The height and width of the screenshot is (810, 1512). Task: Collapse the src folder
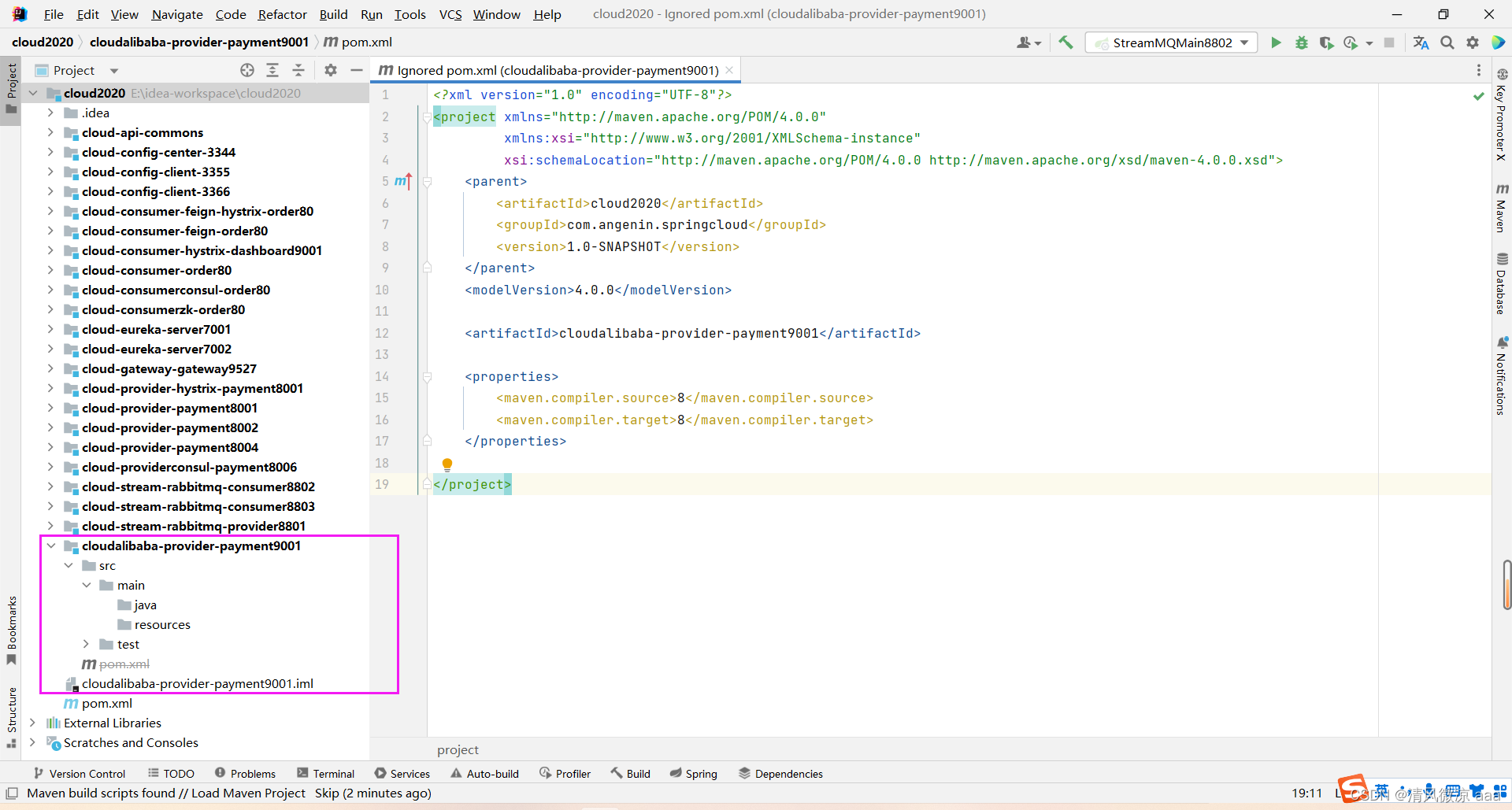[x=69, y=565]
